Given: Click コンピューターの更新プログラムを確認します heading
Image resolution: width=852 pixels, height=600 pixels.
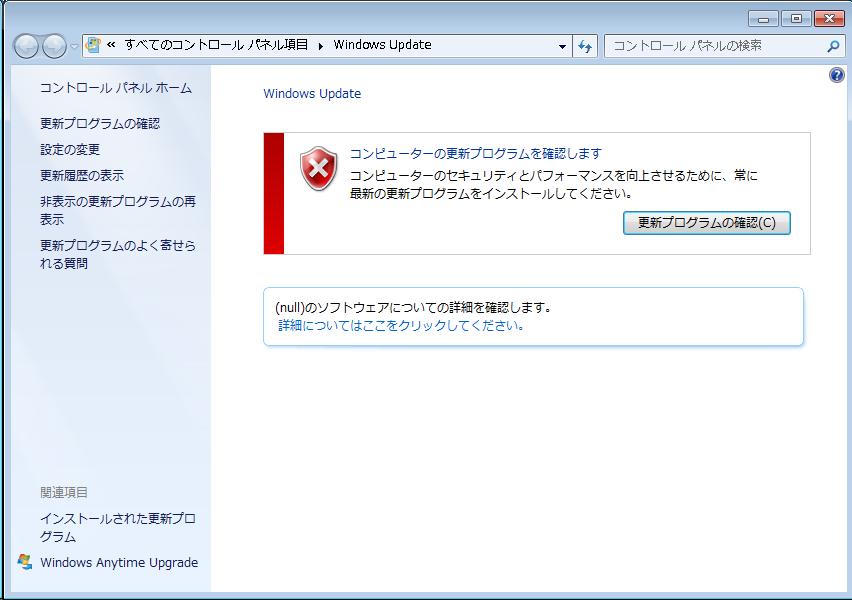Looking at the screenshot, I should tap(475, 154).
